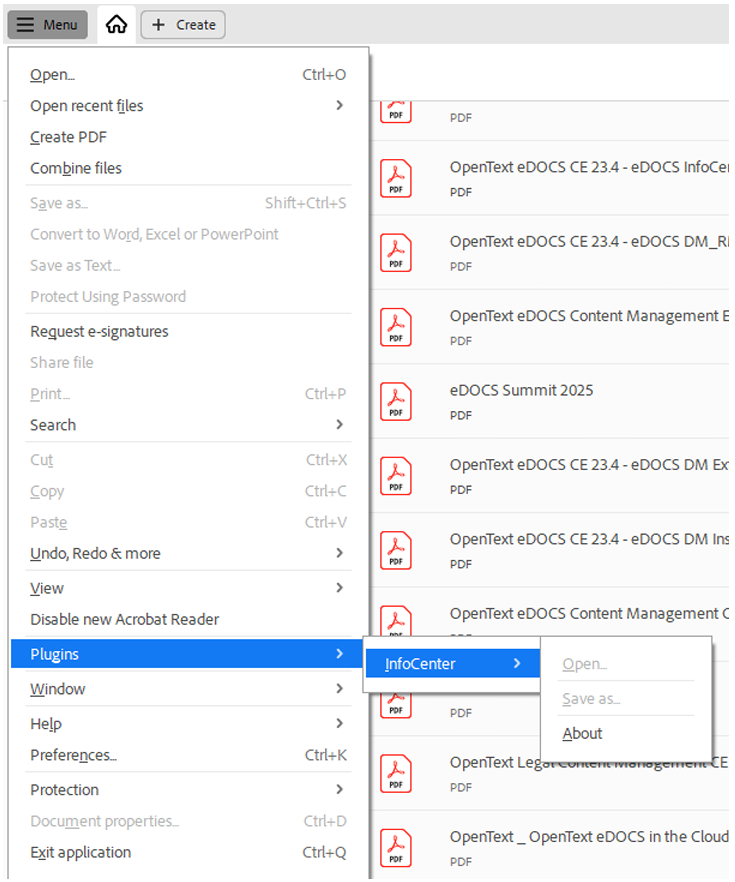
Task: Click PDF icon for eDOCS InfoCenter file
Action: [x=396, y=178]
